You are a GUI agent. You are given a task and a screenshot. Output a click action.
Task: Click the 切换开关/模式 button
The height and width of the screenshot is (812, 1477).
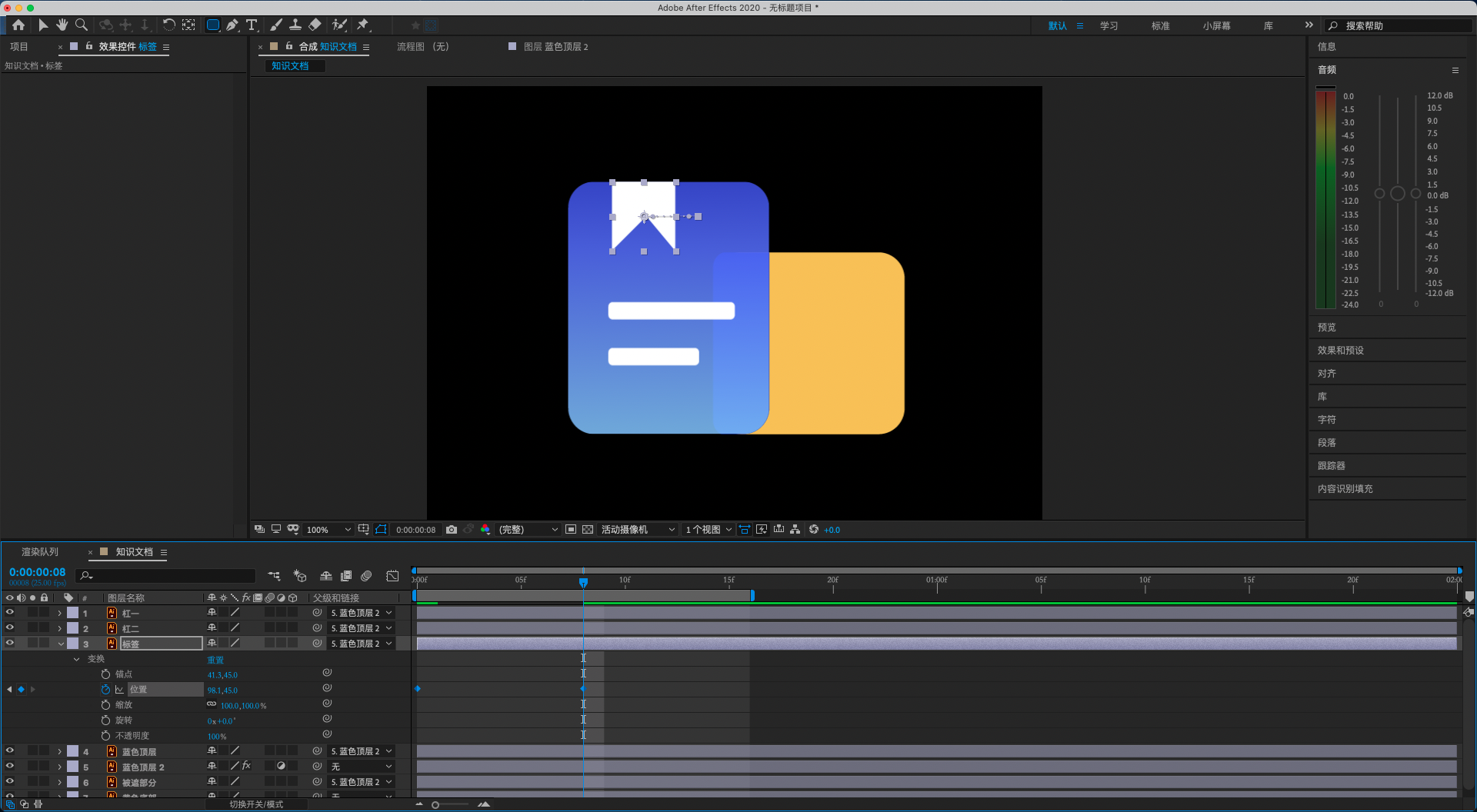pos(256,804)
